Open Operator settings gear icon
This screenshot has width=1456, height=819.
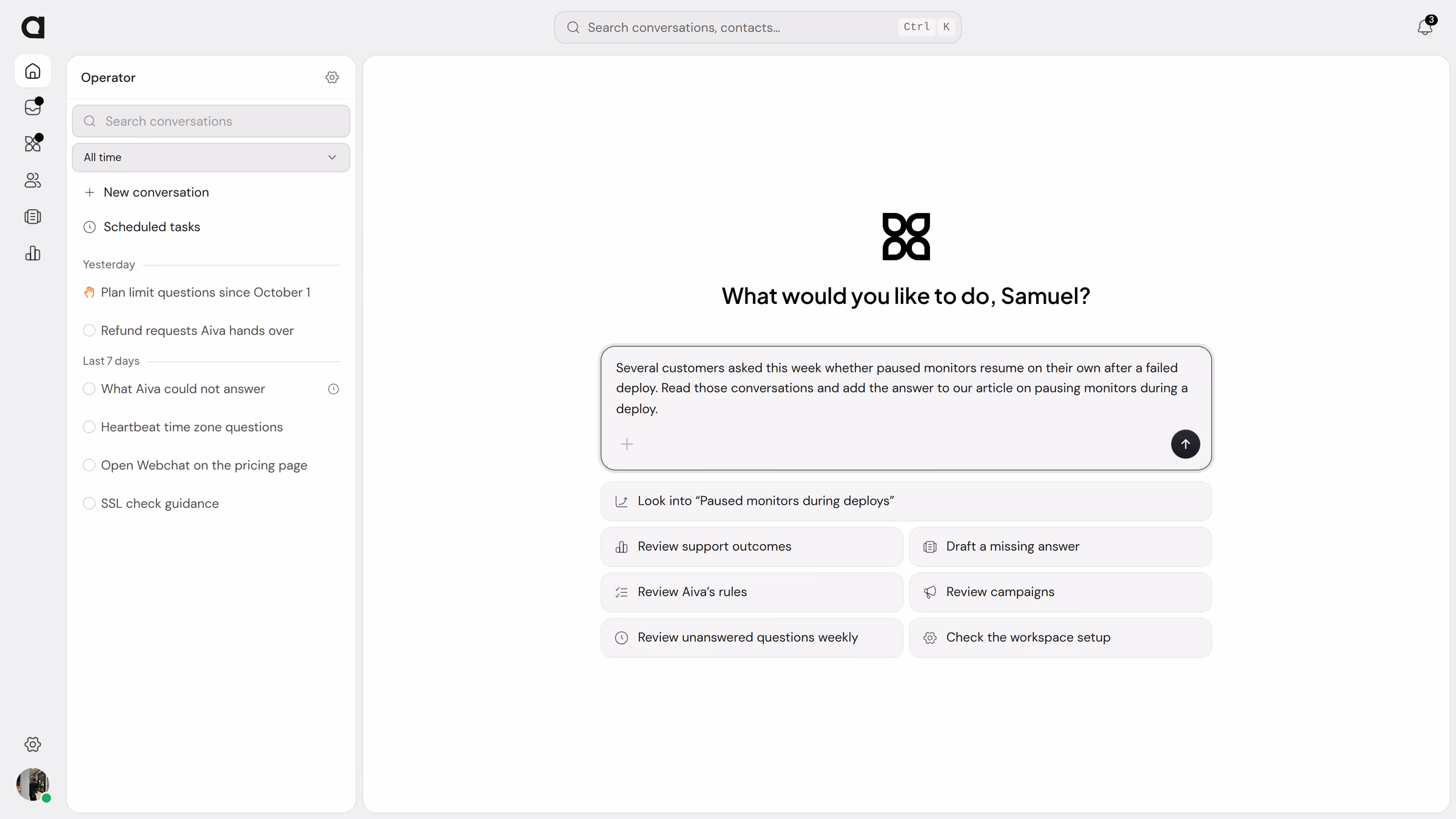332,77
